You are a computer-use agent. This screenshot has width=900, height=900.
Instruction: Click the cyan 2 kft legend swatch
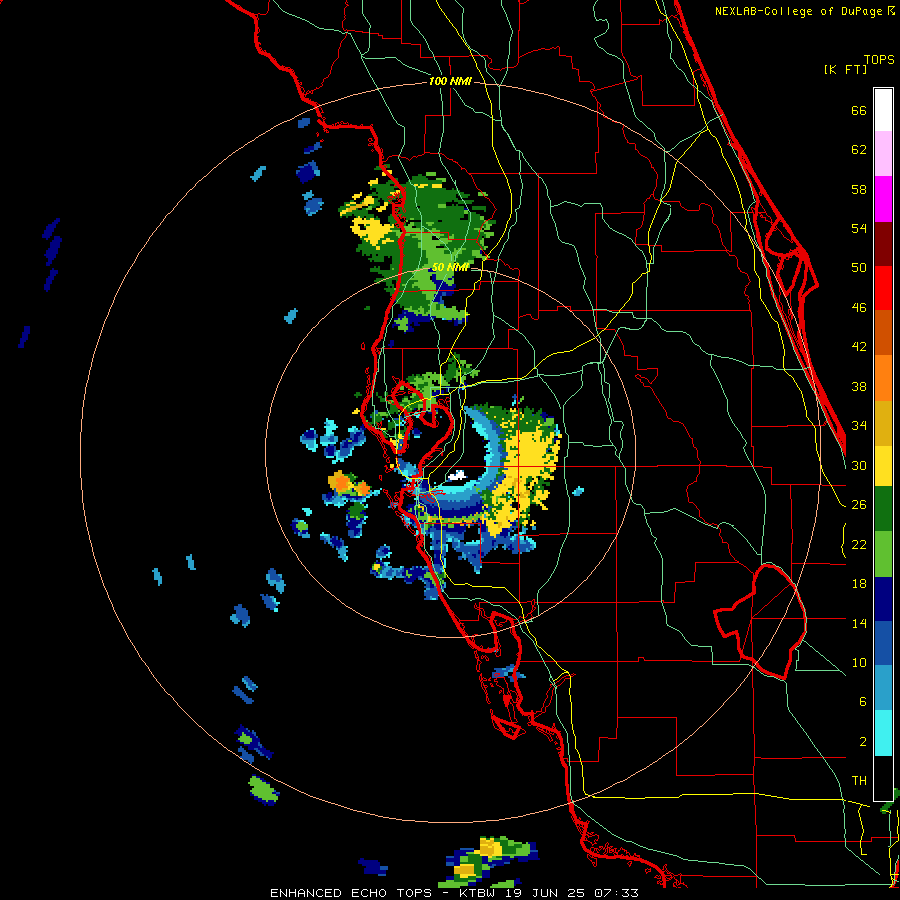883,733
